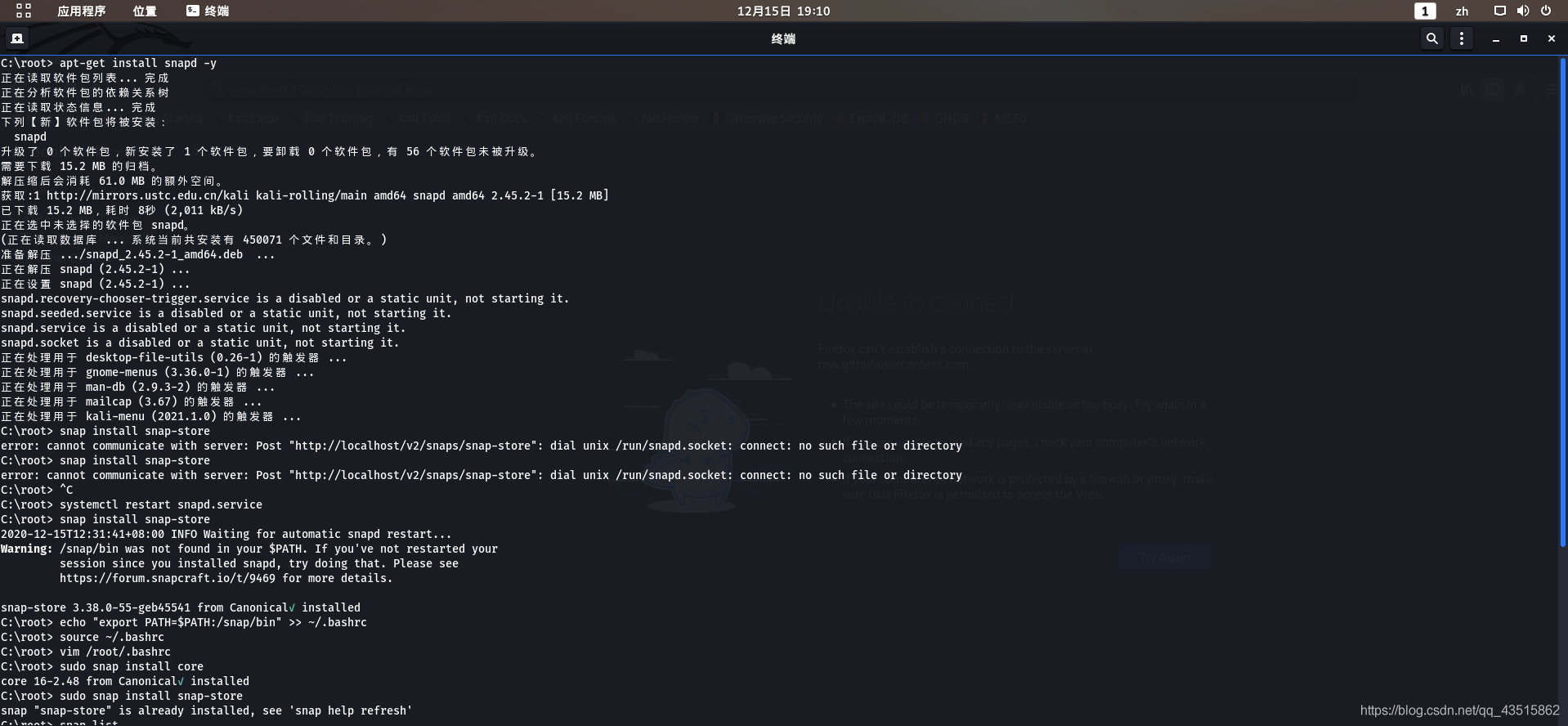
Task: Open a new terminal tab icon
Action: point(17,38)
